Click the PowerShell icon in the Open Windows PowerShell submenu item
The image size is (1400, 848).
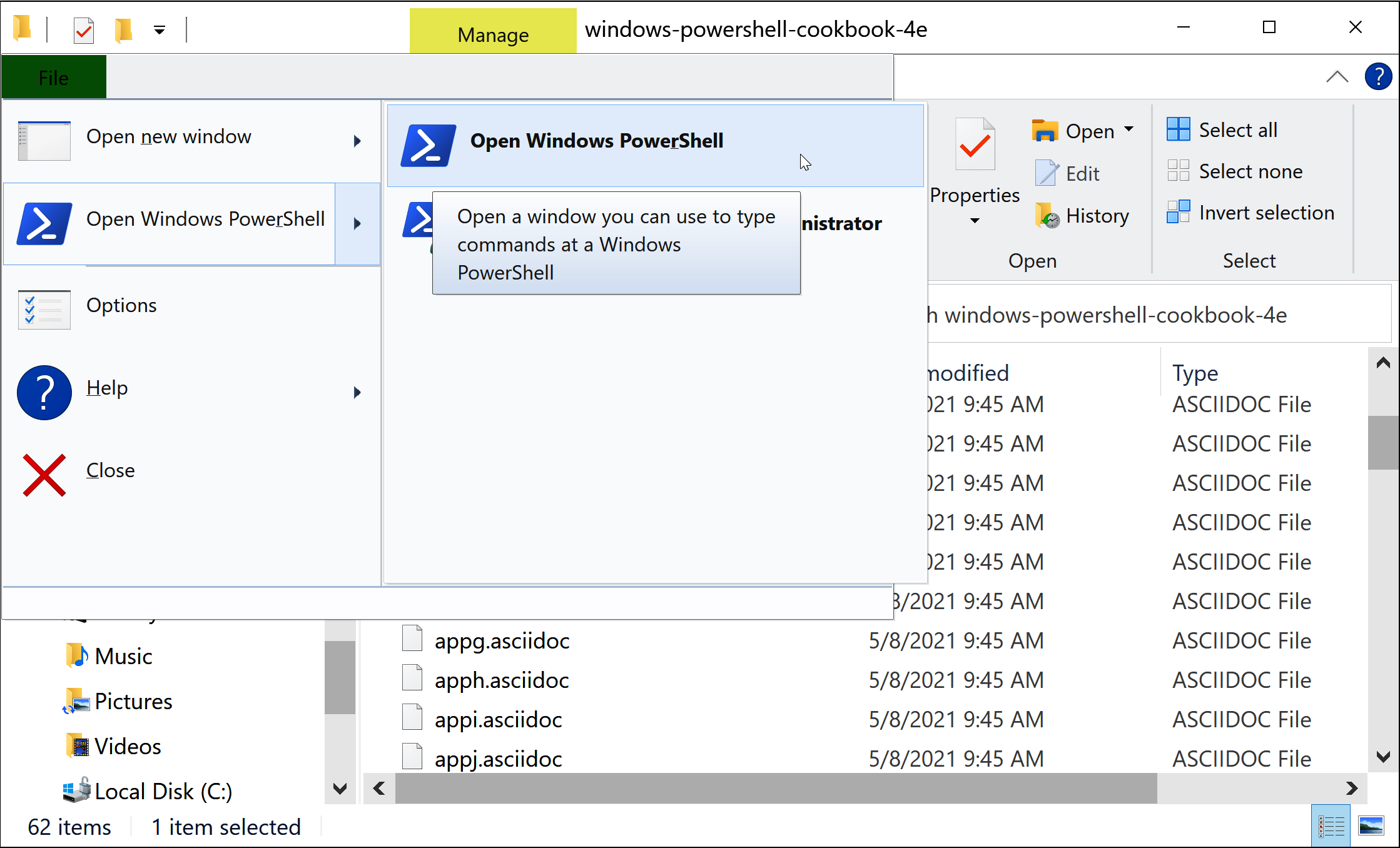pos(428,145)
